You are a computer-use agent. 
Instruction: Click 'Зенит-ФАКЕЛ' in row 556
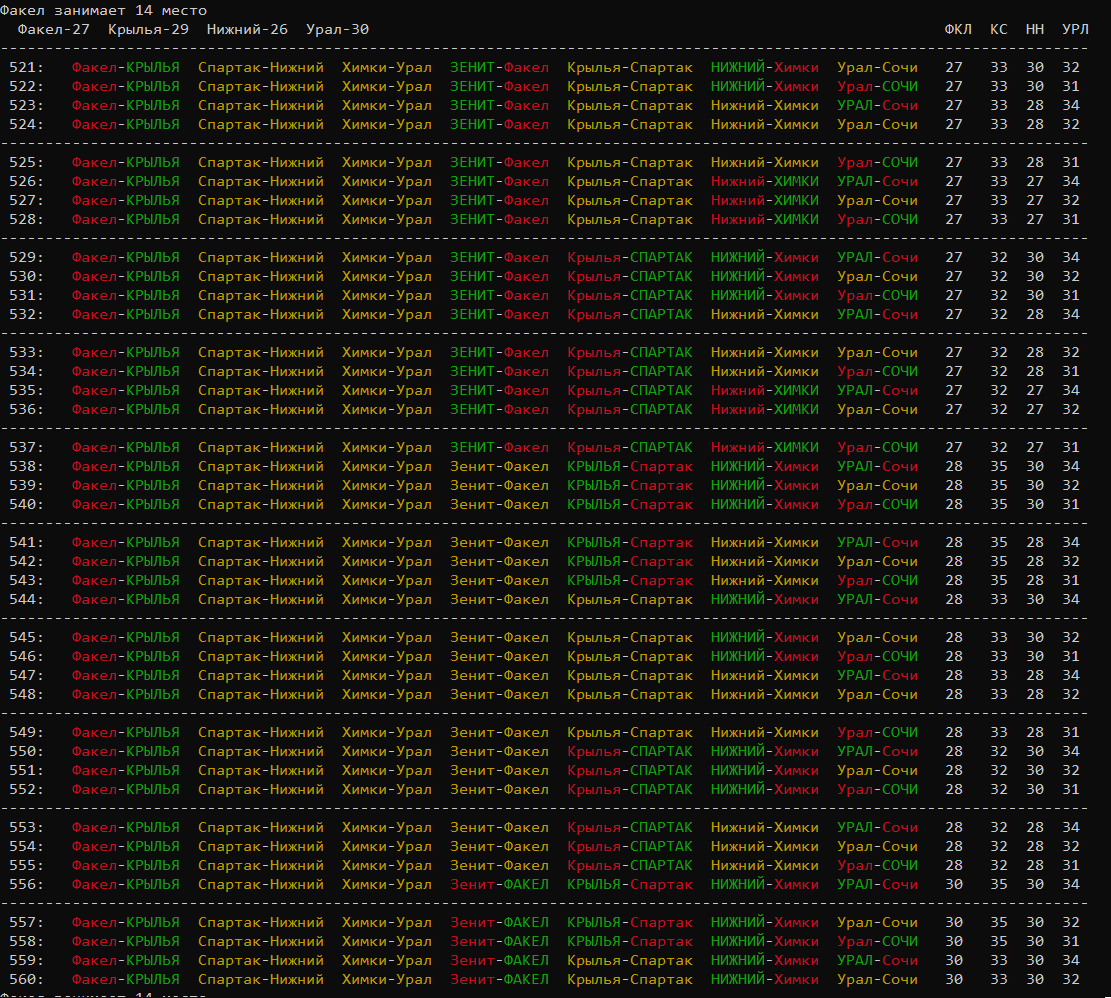[x=500, y=885]
